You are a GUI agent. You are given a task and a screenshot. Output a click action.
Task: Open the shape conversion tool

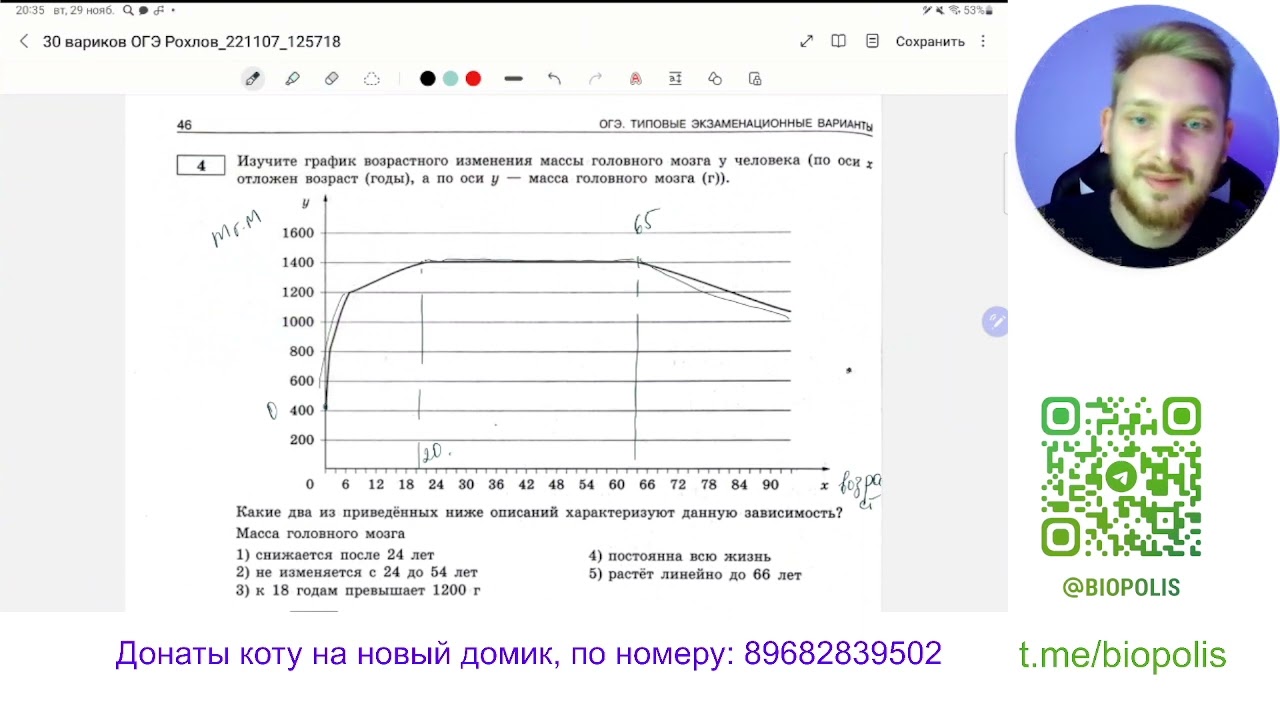[x=715, y=79]
